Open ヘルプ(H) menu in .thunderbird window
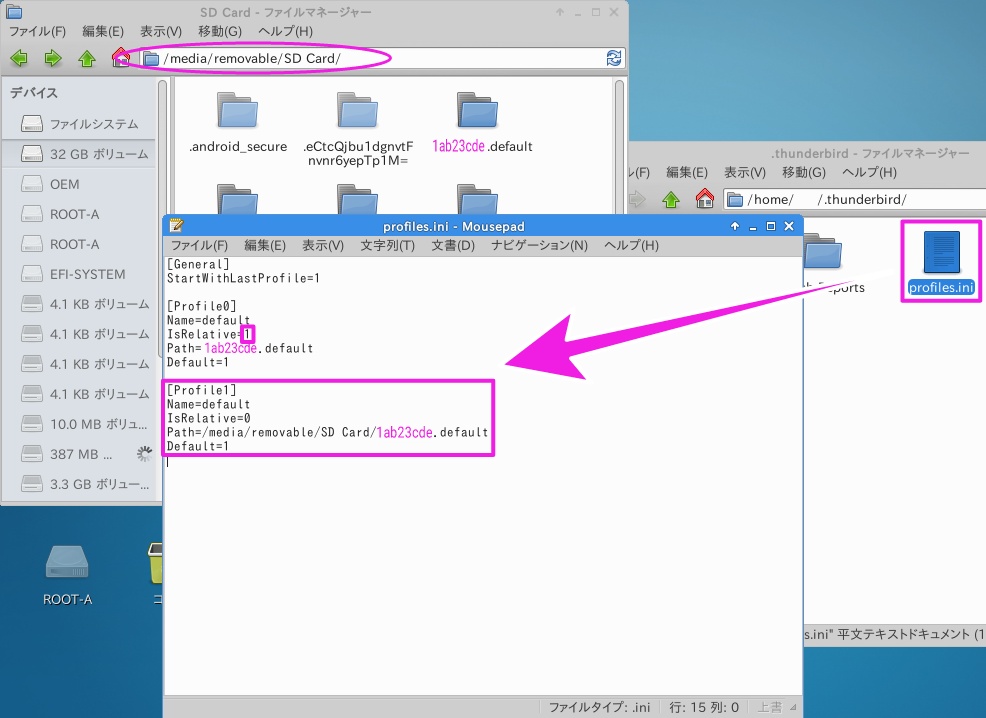Image resolution: width=986 pixels, height=718 pixels. click(869, 172)
